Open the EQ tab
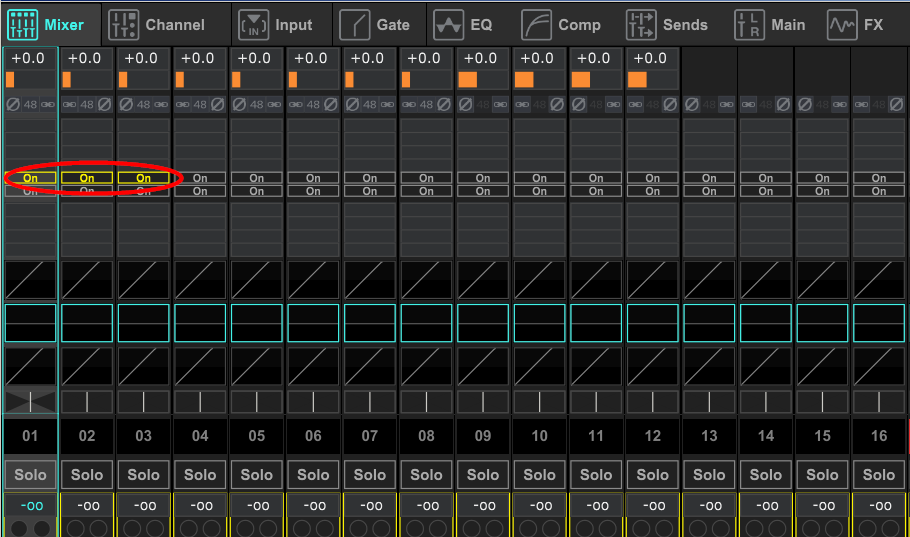This screenshot has width=910, height=537. [463, 25]
